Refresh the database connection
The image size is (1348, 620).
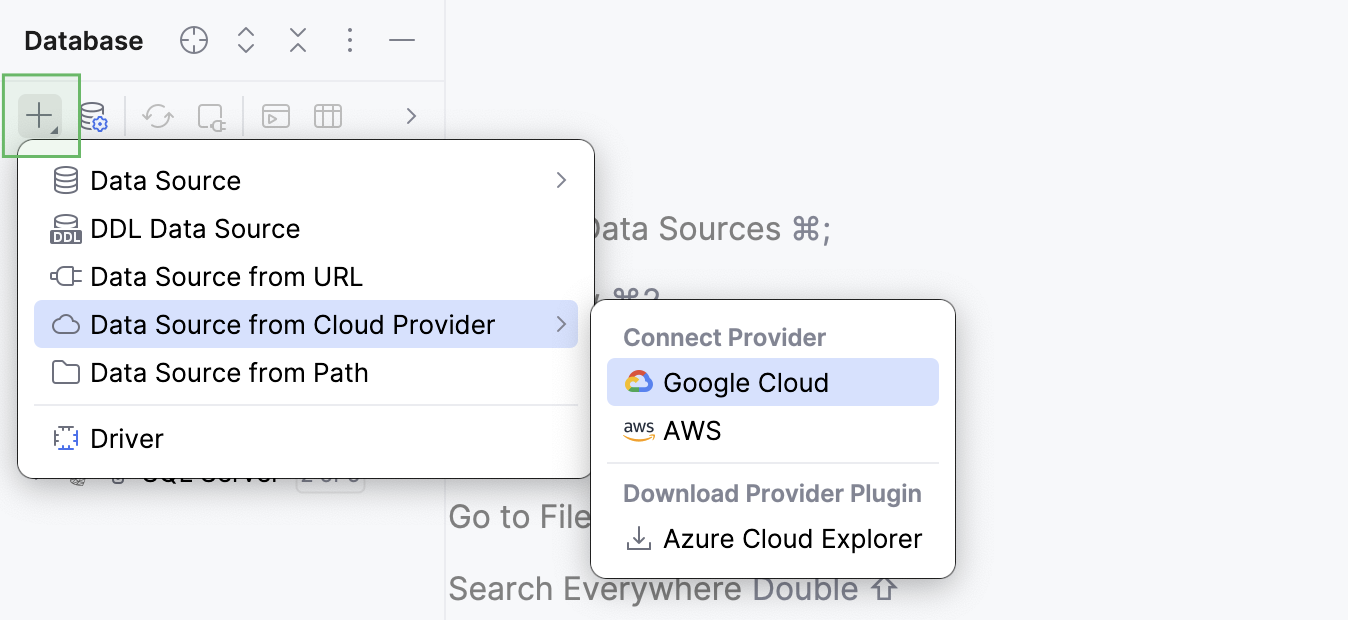coord(157,116)
